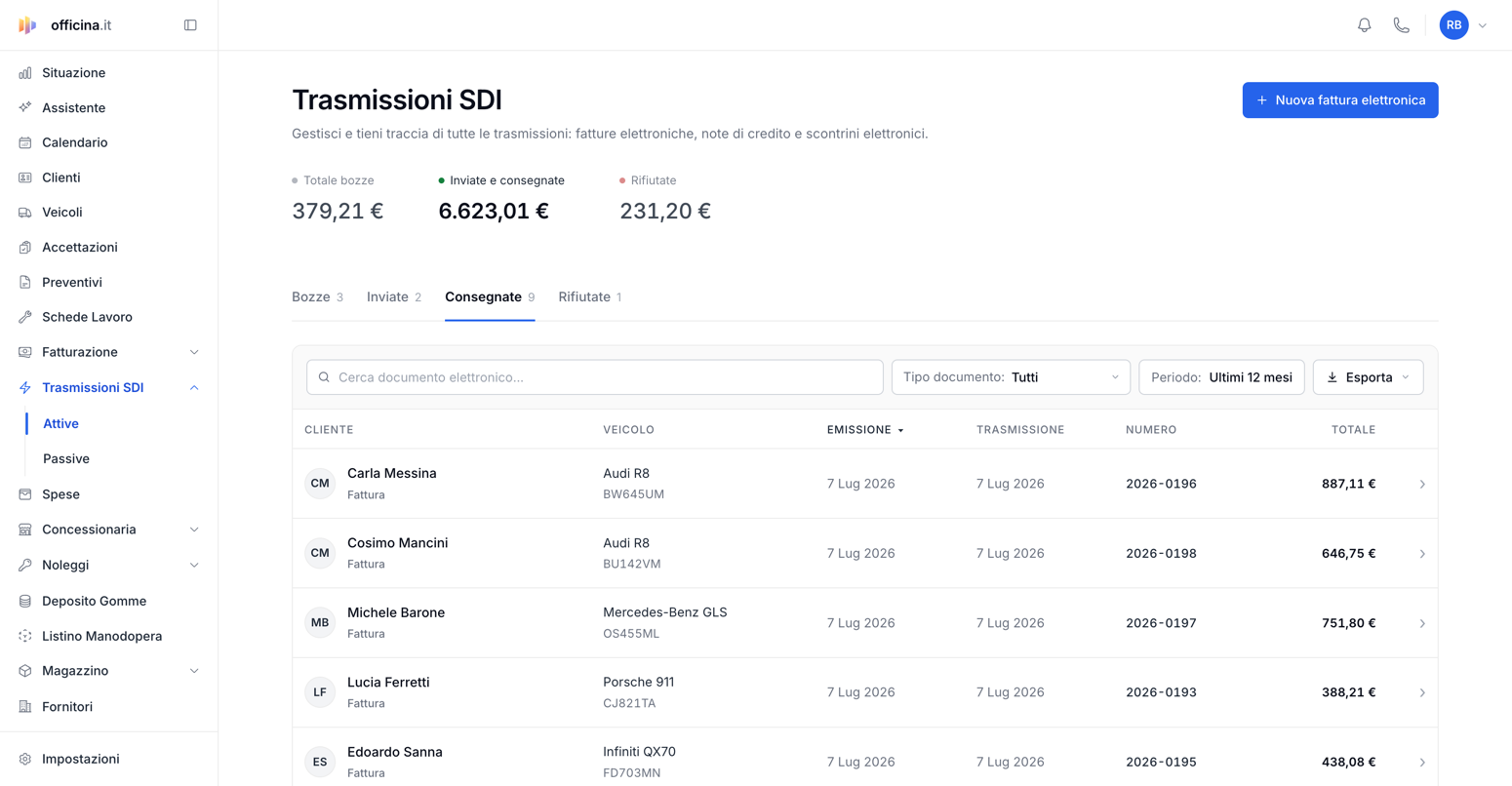The height and width of the screenshot is (786, 1512).
Task: Open the officina.it logo home
Action: 65,25
